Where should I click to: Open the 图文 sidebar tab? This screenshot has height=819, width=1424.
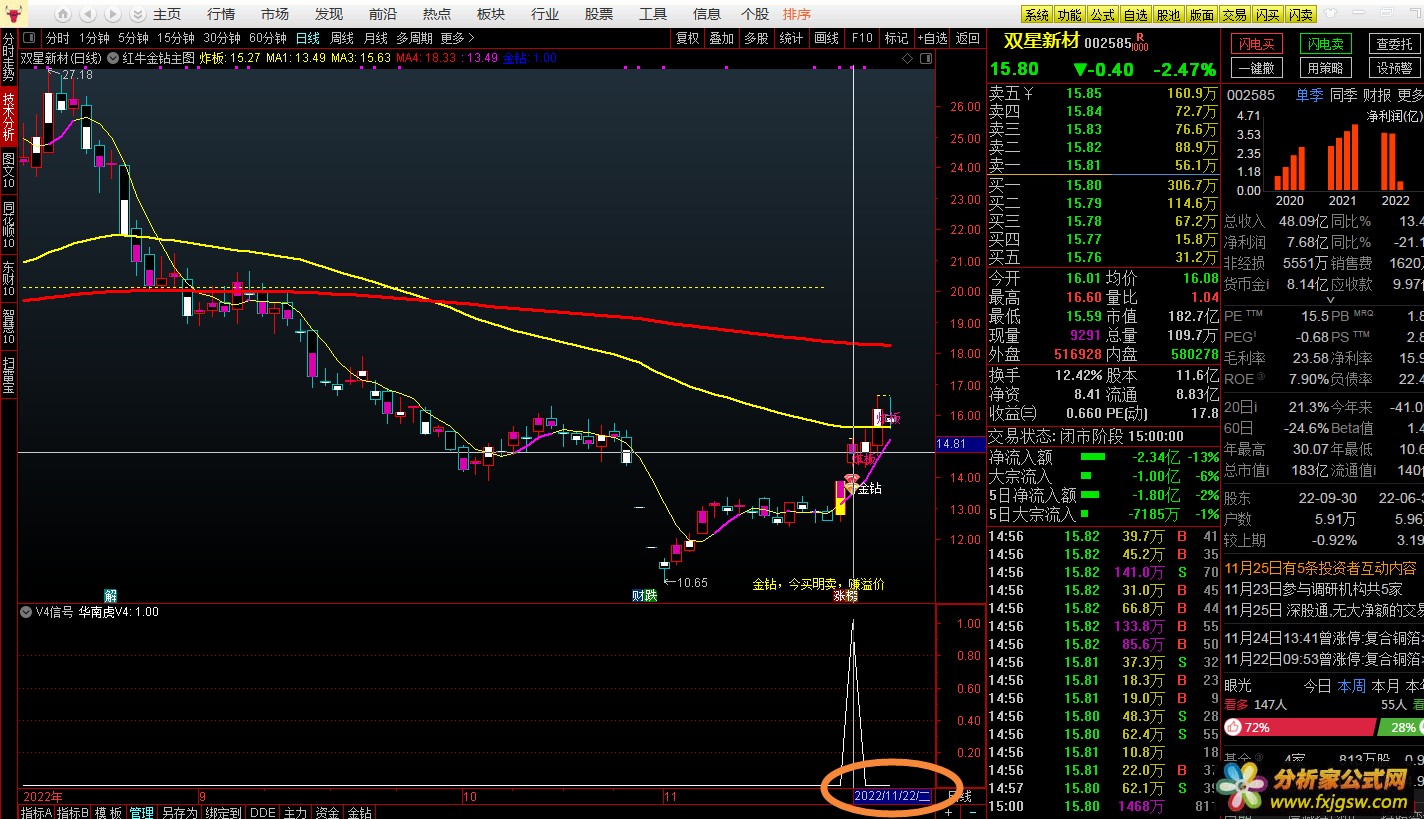9,171
